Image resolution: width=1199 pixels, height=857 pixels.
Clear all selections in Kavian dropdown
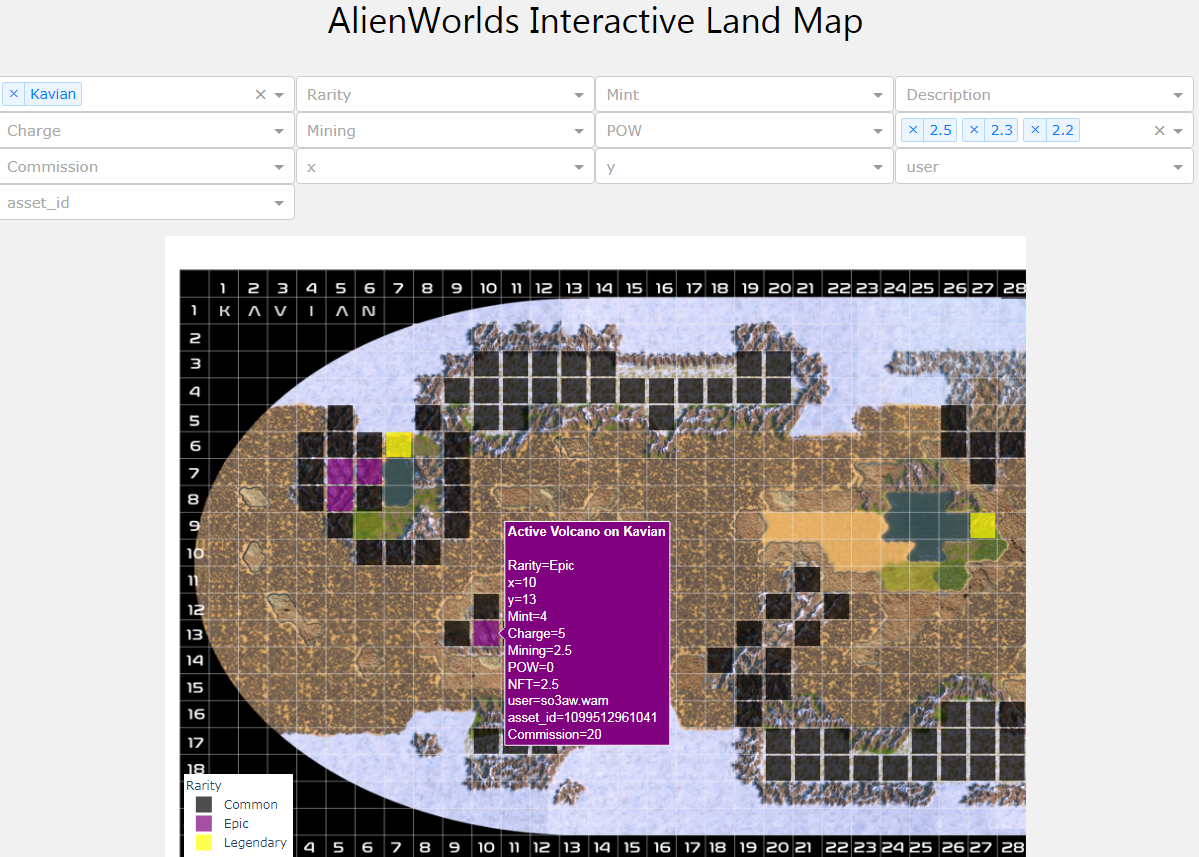tap(261, 95)
